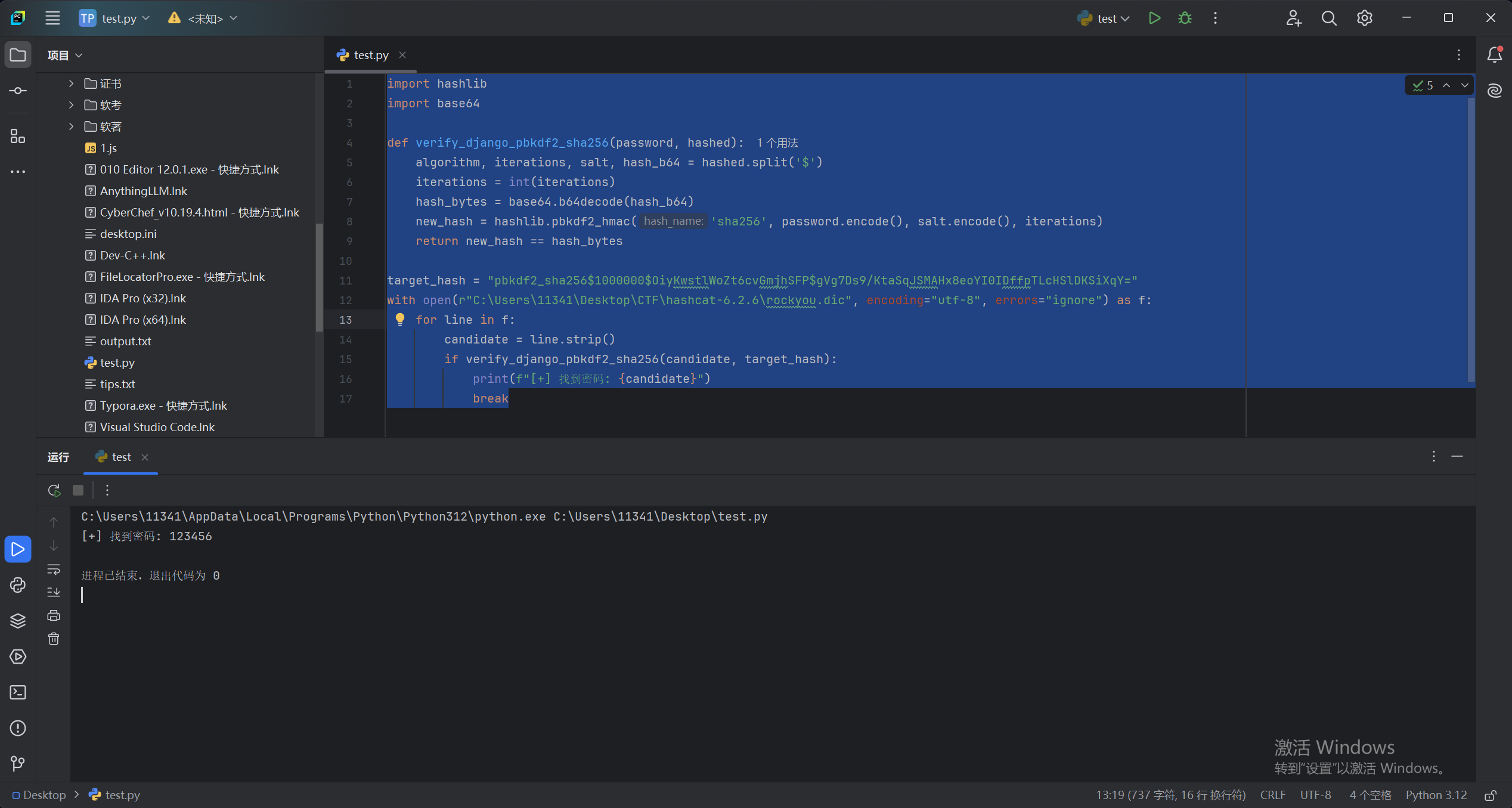This screenshot has width=1512, height=808.
Task: Click CRLF line separator in status bar
Action: coord(1272,795)
